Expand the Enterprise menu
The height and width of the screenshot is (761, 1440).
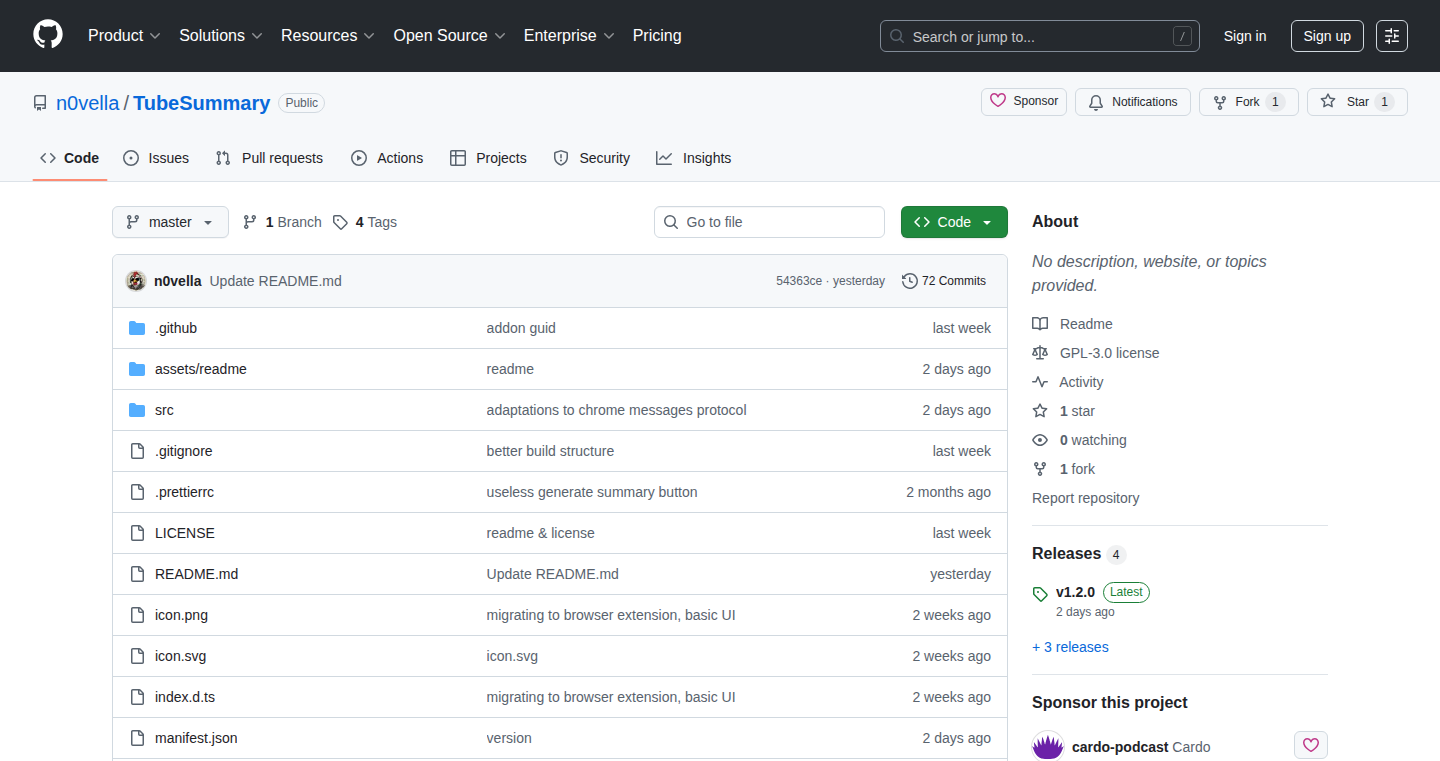click(569, 35)
